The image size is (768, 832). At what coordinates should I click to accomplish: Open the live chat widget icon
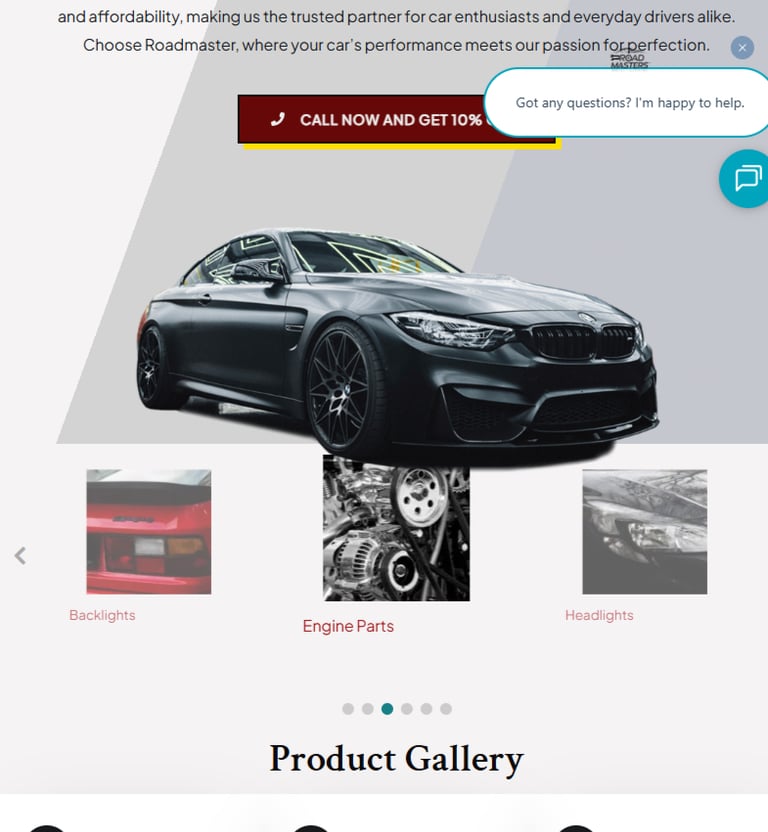click(x=745, y=179)
